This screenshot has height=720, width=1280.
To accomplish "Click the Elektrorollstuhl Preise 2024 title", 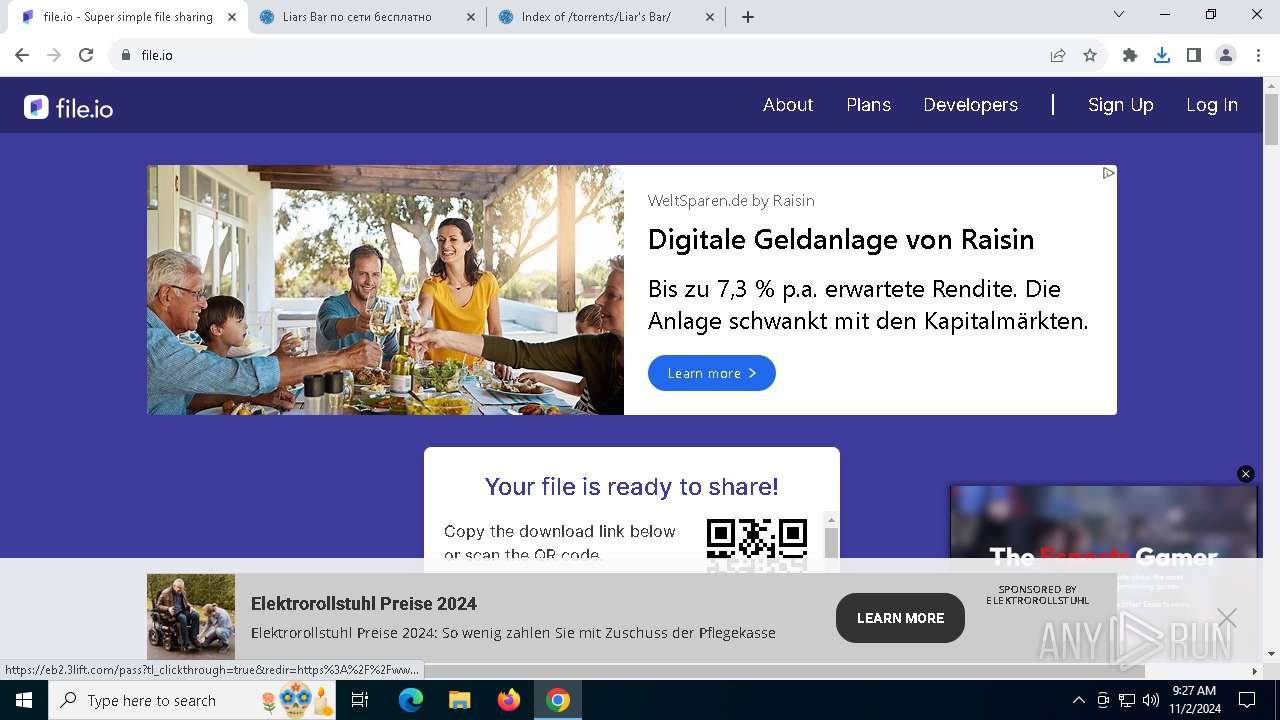I will (364, 603).
